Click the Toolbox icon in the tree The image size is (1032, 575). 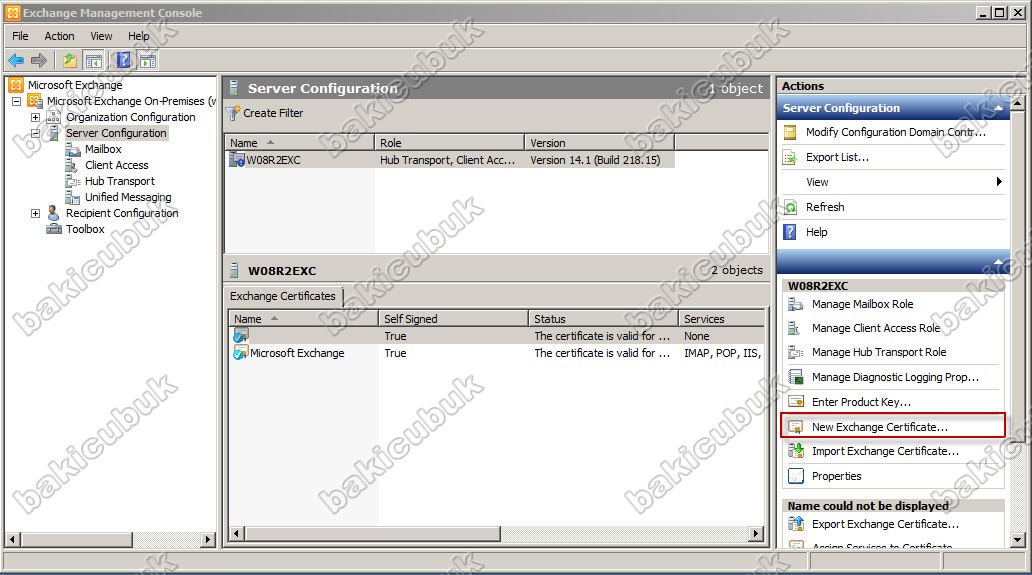point(54,229)
